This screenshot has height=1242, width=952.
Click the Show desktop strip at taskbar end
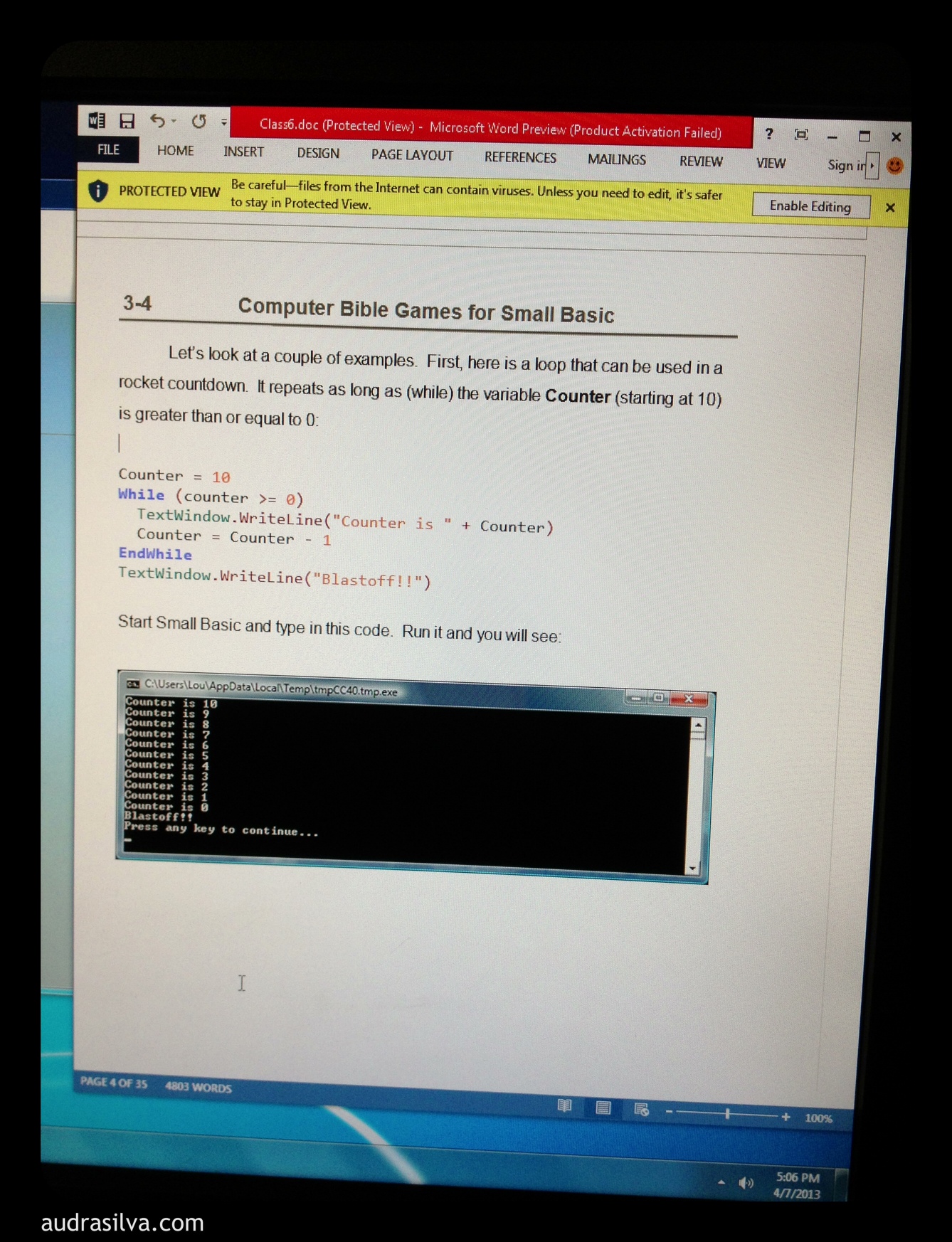tap(840, 1184)
